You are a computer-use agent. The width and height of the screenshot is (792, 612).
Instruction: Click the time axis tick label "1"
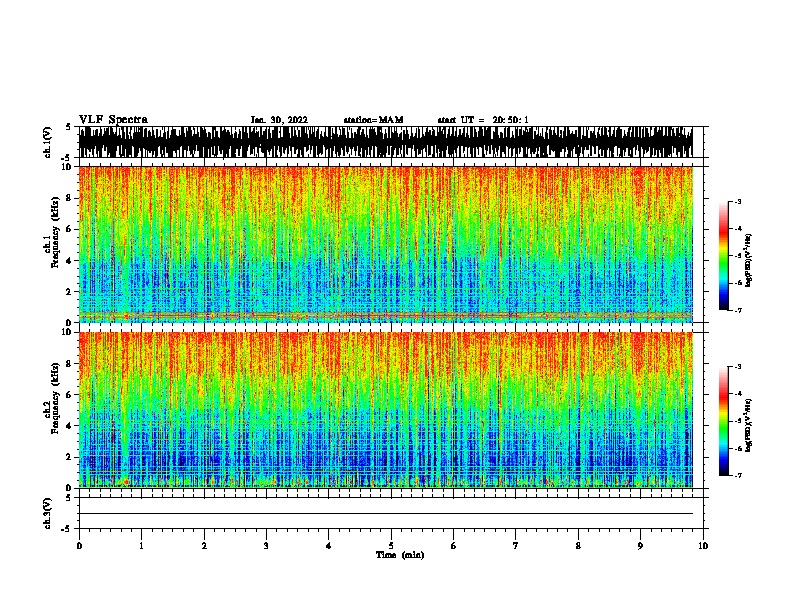pyautogui.click(x=141, y=546)
